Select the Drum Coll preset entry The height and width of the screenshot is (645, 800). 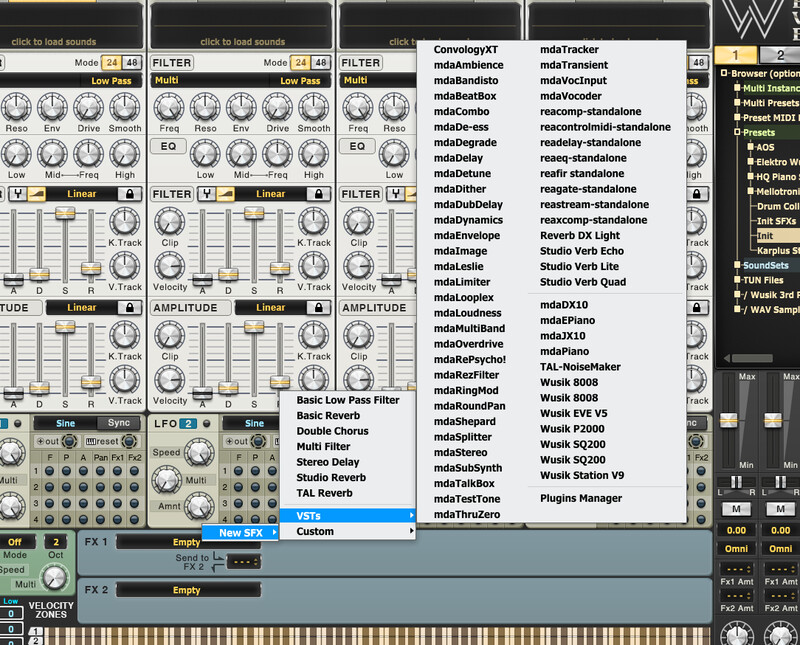click(x=778, y=206)
